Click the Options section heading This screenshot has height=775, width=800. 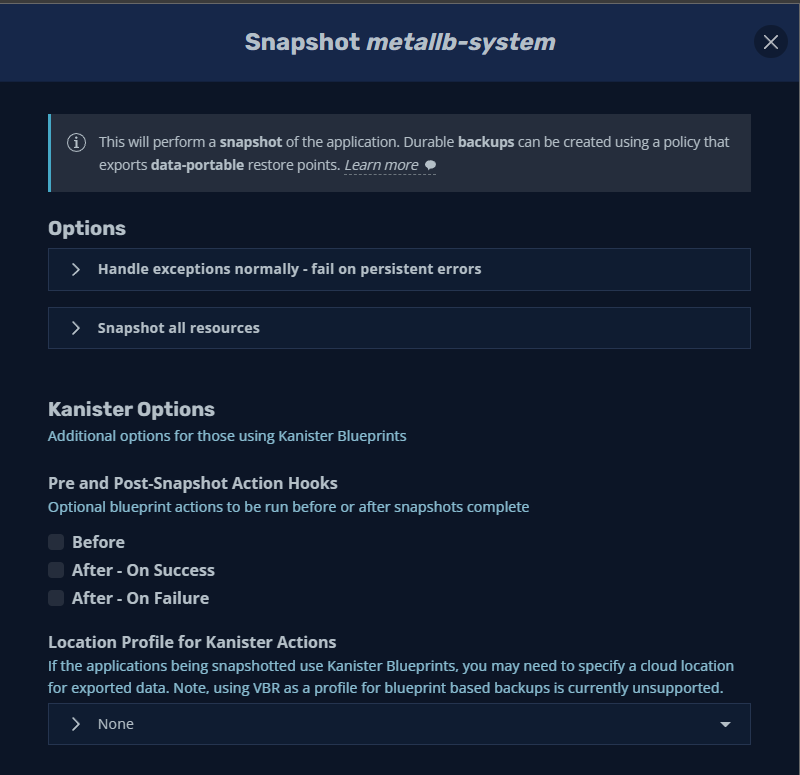87,228
